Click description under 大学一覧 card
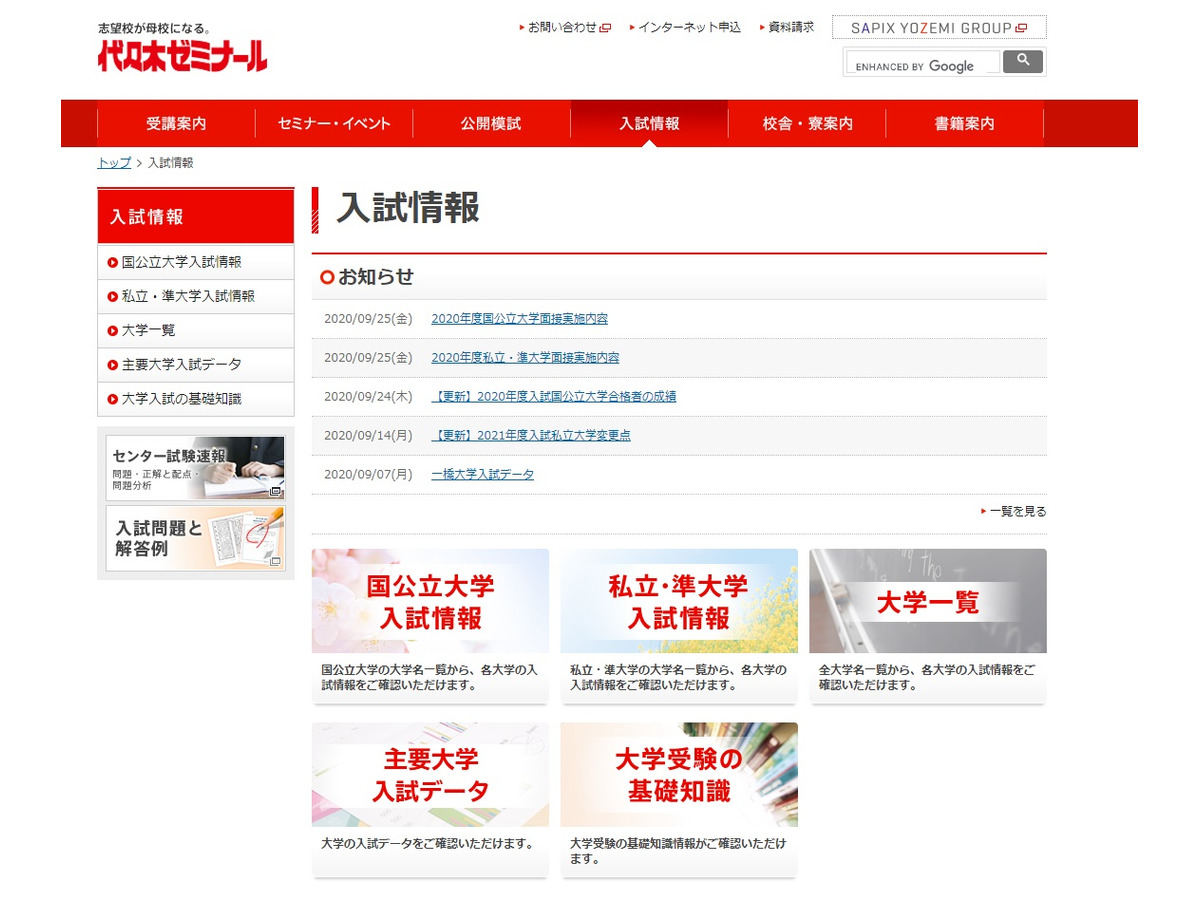This screenshot has height=900, width=1200. [927, 677]
